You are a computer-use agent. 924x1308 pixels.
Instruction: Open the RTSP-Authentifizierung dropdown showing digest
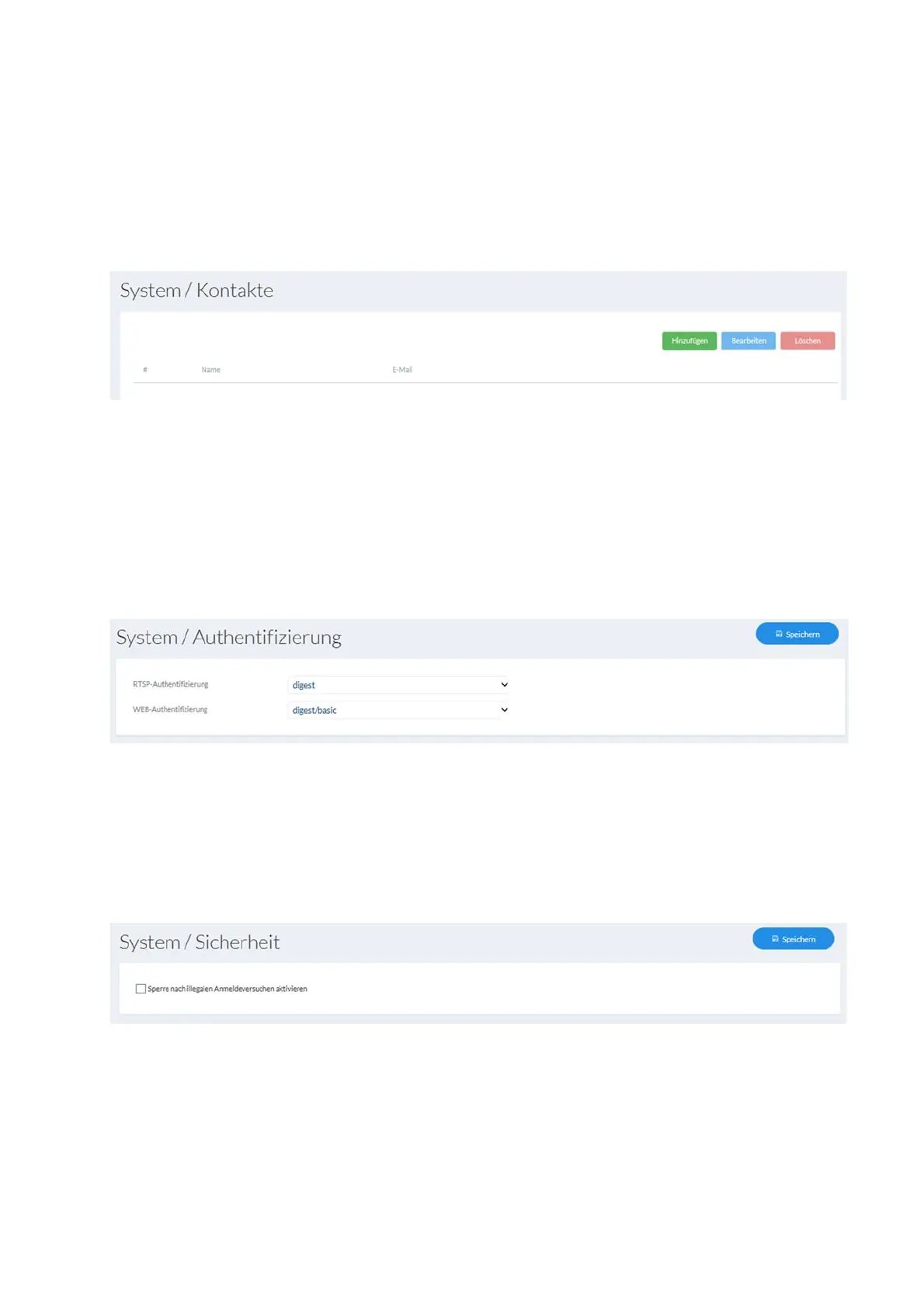click(x=396, y=685)
